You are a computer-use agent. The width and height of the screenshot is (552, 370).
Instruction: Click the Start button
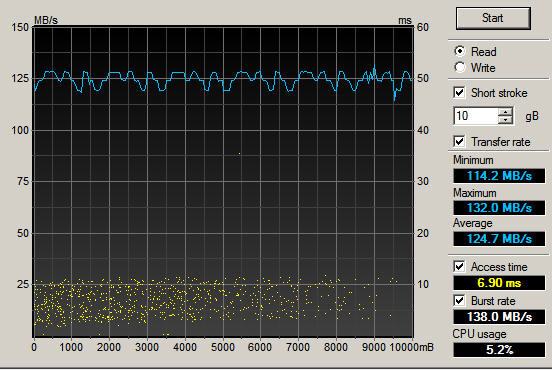[493, 18]
